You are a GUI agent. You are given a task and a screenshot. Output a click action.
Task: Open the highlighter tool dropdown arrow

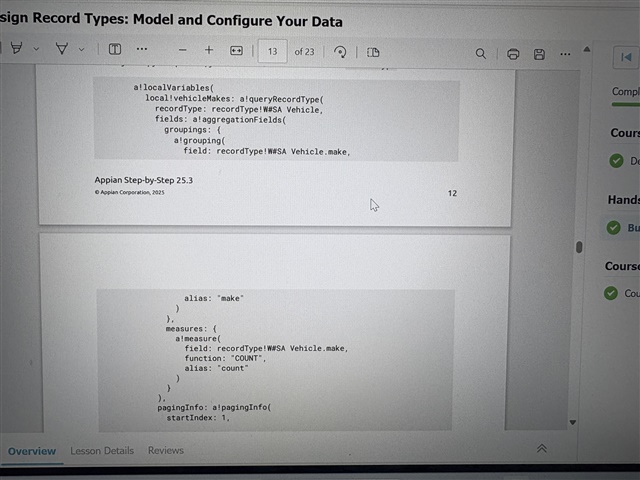click(x=37, y=48)
